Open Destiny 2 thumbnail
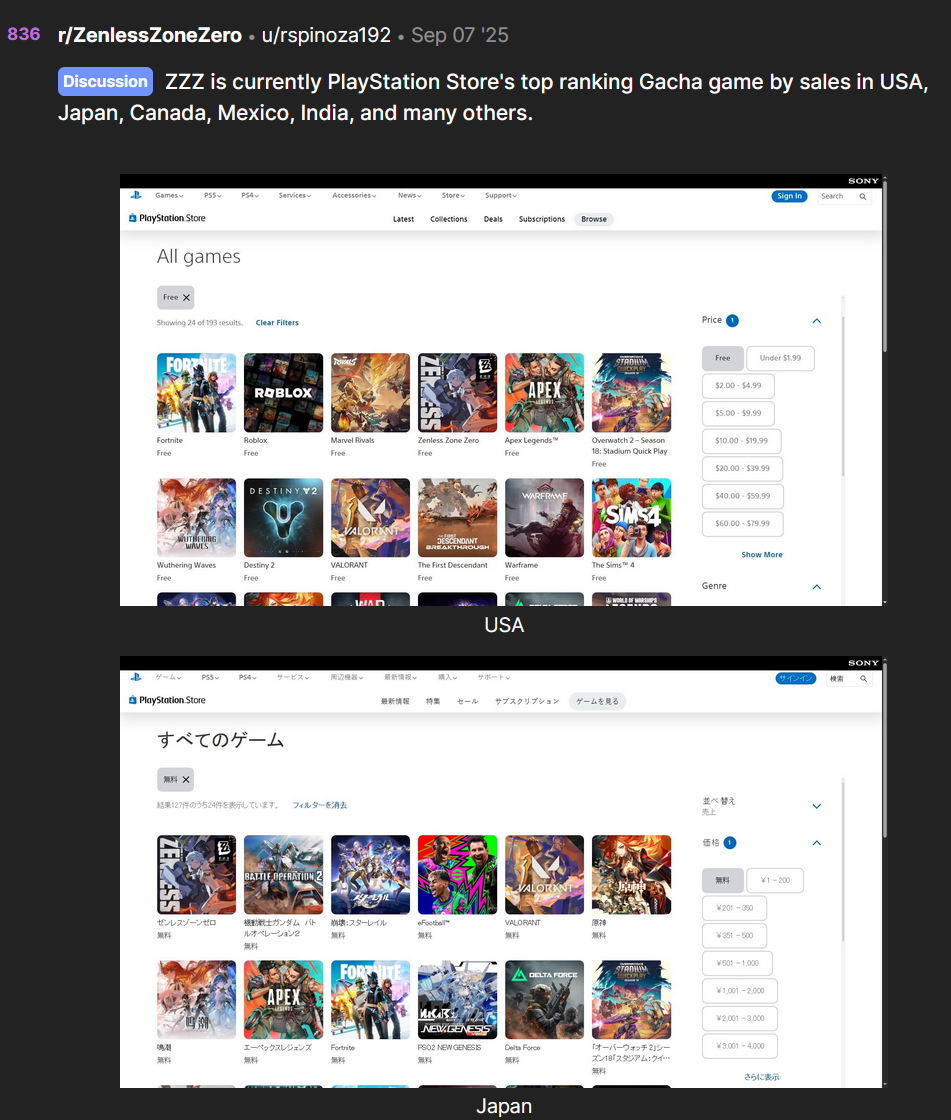The height and width of the screenshot is (1120, 951). click(x=284, y=517)
